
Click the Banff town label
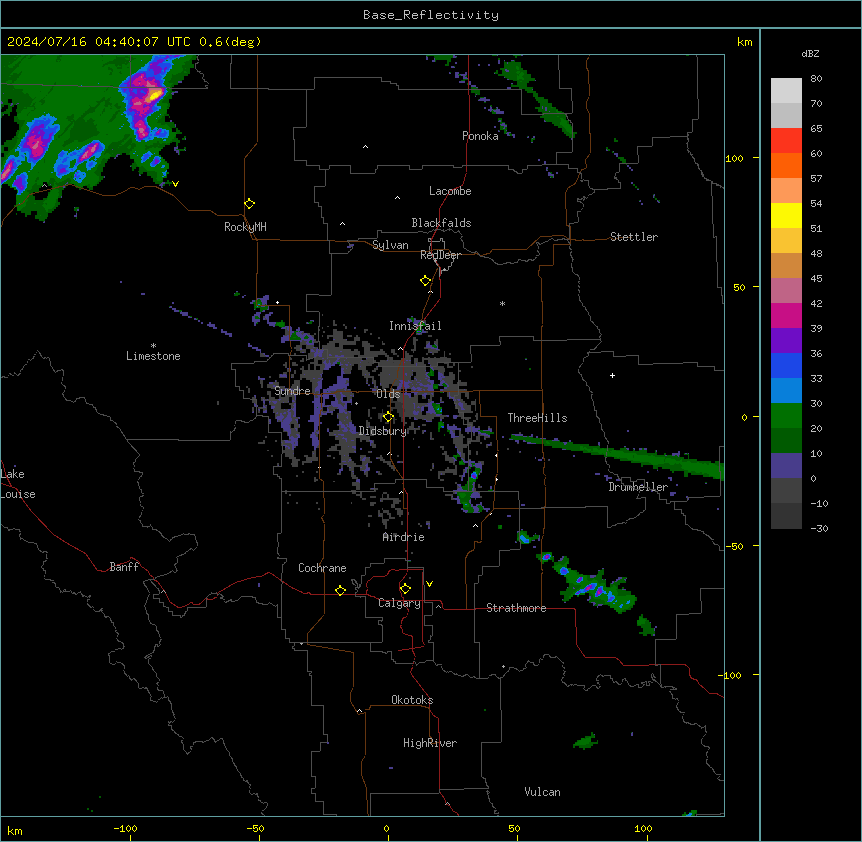124,567
